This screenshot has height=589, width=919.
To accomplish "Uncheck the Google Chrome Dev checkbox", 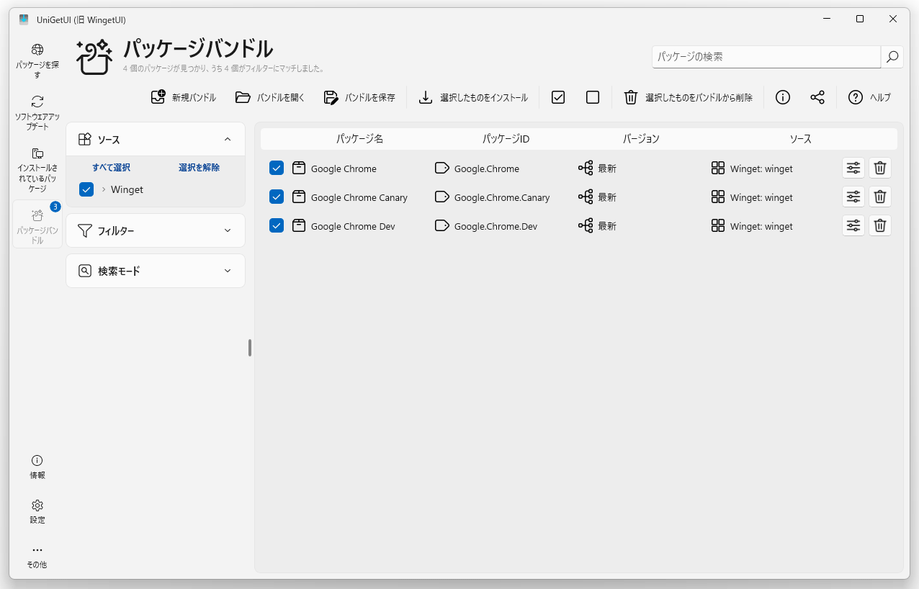I will tap(276, 226).
